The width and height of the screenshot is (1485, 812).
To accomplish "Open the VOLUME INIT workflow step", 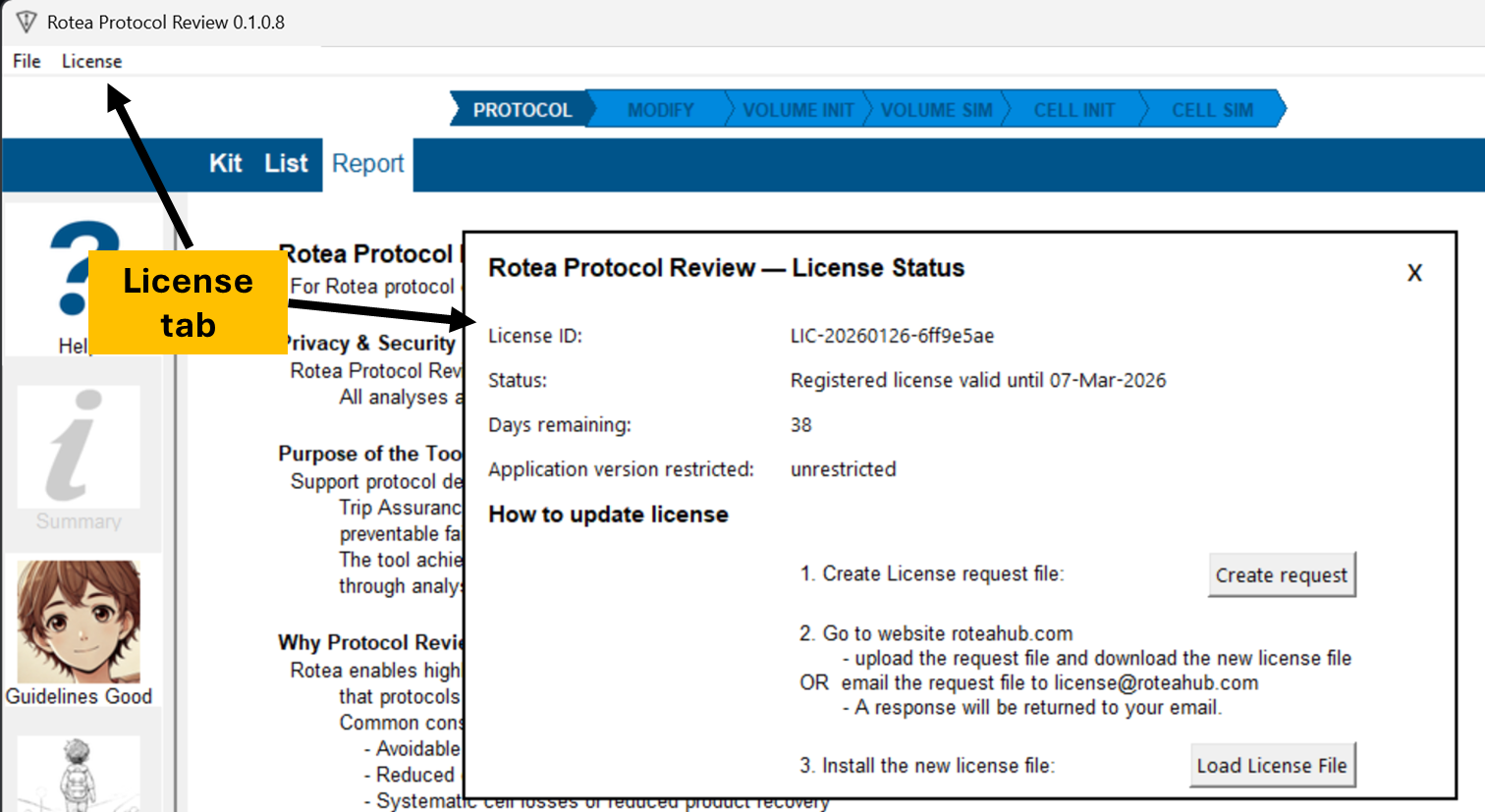I will point(797,110).
